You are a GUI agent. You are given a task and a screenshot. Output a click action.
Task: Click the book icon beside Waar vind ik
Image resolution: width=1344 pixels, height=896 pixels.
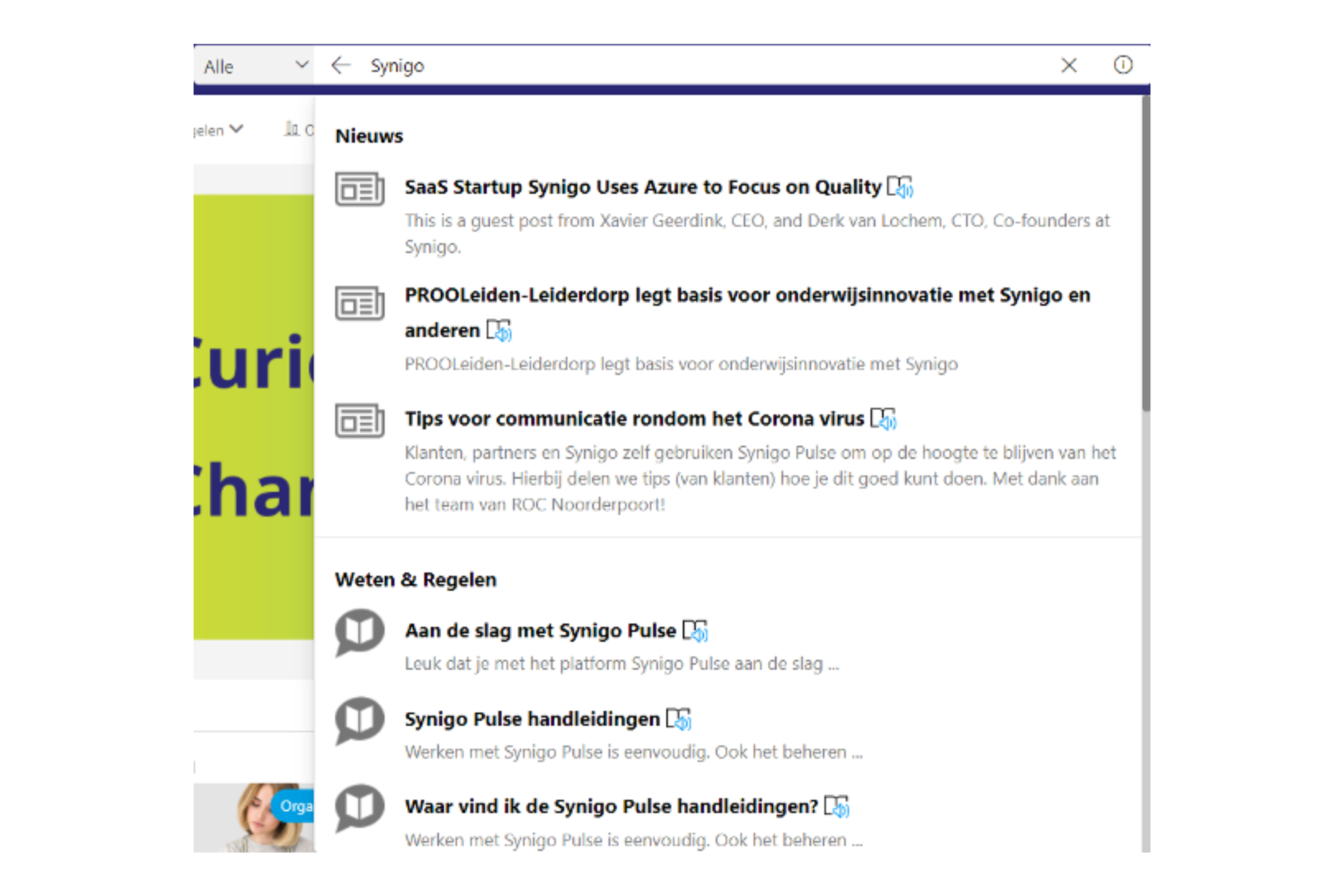360,808
